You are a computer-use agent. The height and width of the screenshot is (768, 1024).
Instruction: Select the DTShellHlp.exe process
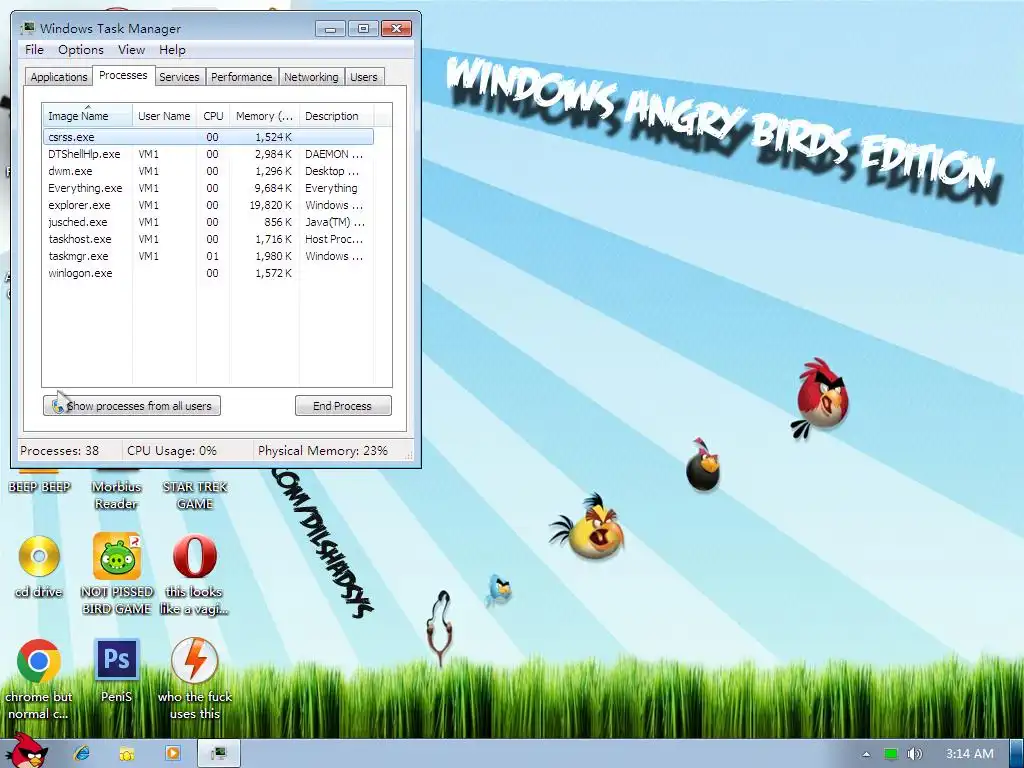[208, 154]
